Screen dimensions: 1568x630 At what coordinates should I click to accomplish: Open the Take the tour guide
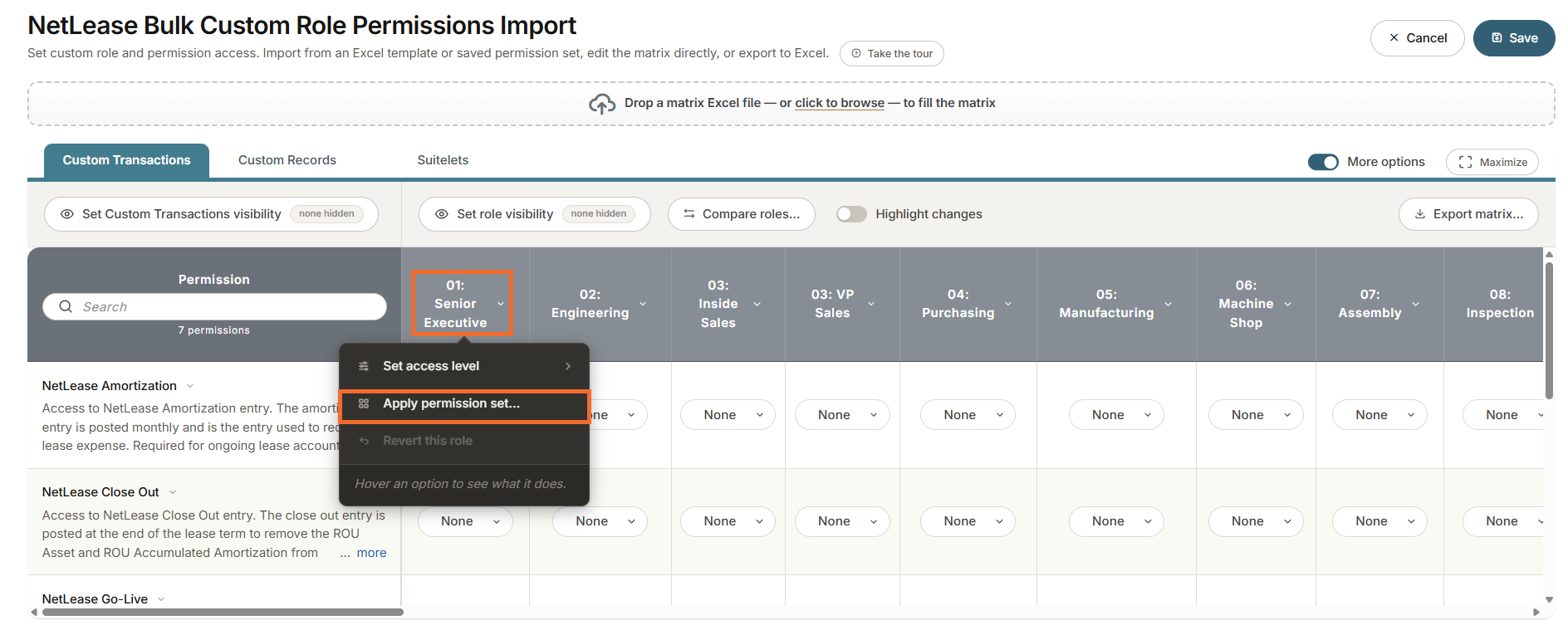pyautogui.click(x=892, y=53)
